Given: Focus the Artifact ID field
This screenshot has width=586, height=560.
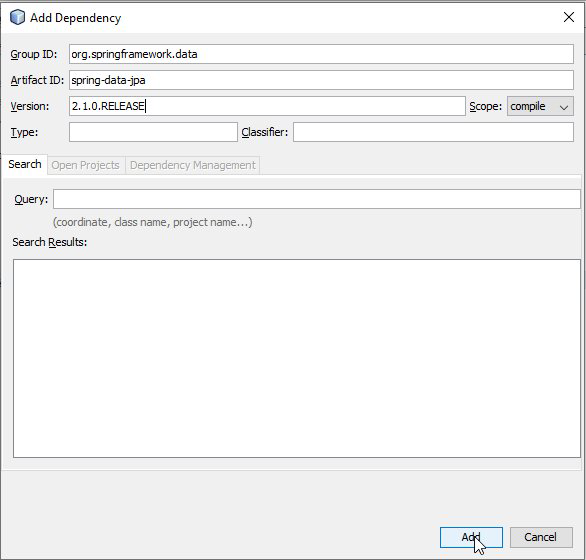Looking at the screenshot, I should point(321,80).
